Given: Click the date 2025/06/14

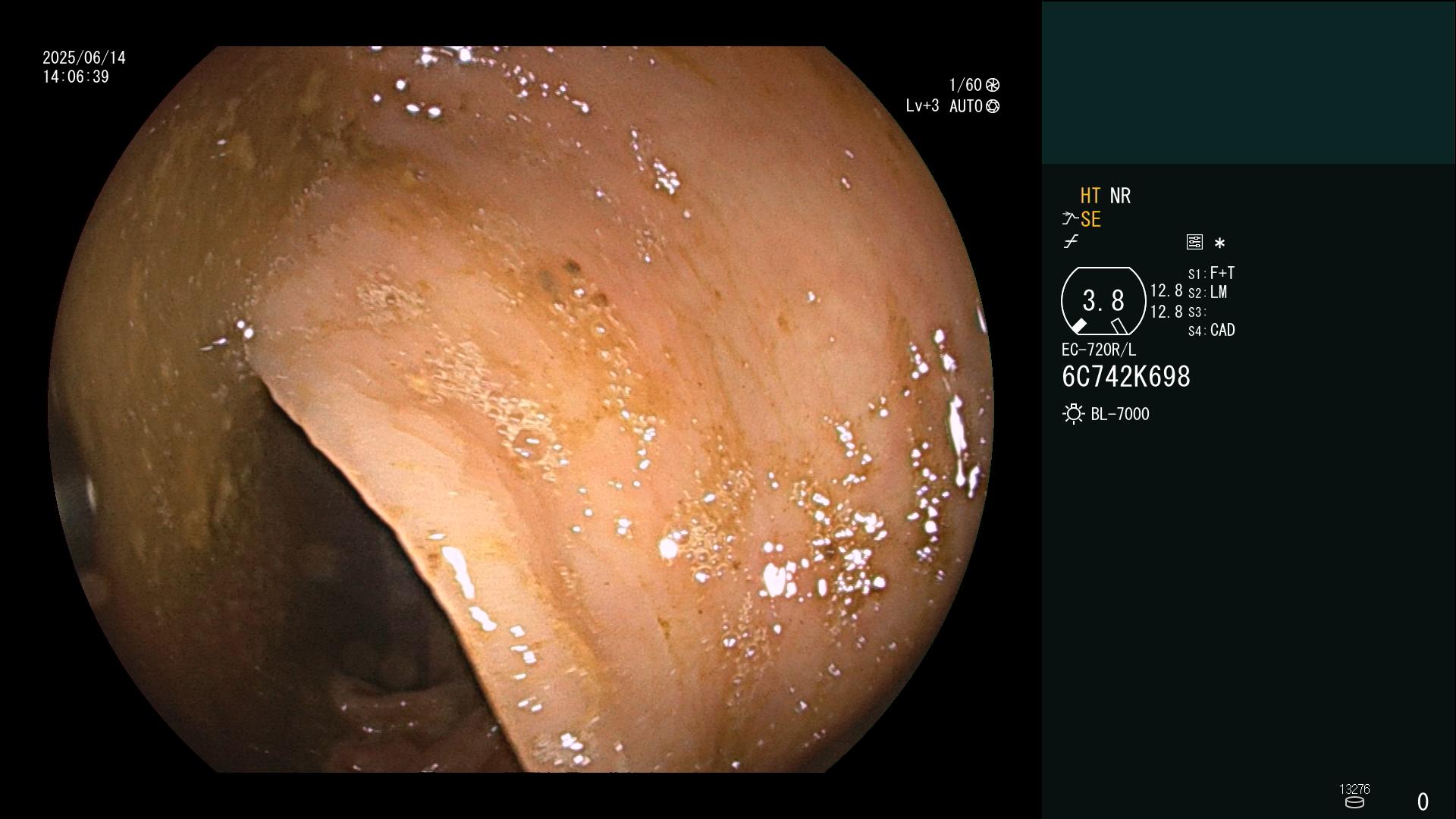Looking at the screenshot, I should 84,58.
